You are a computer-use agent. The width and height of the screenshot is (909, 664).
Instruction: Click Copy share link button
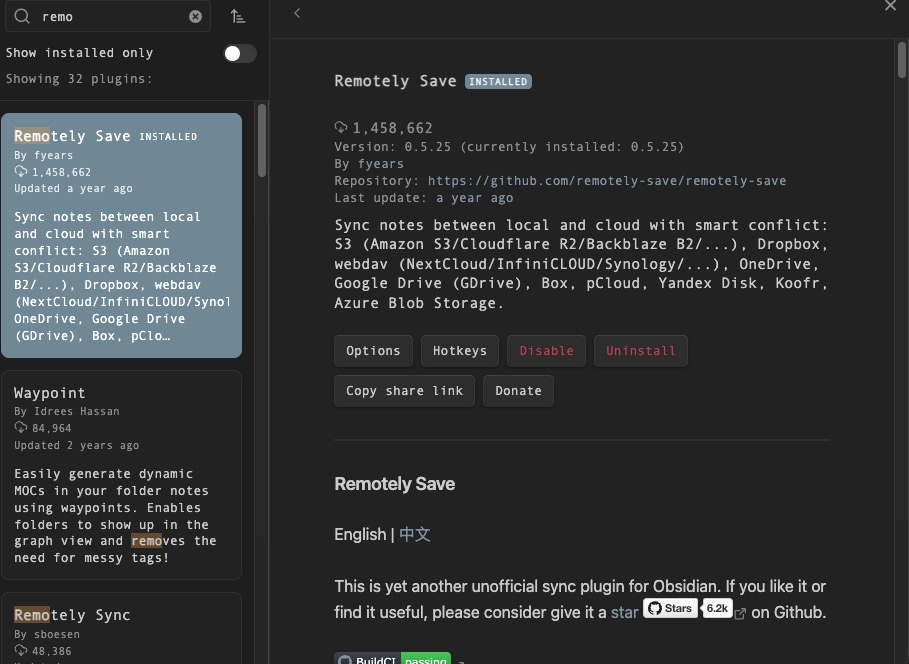point(404,391)
